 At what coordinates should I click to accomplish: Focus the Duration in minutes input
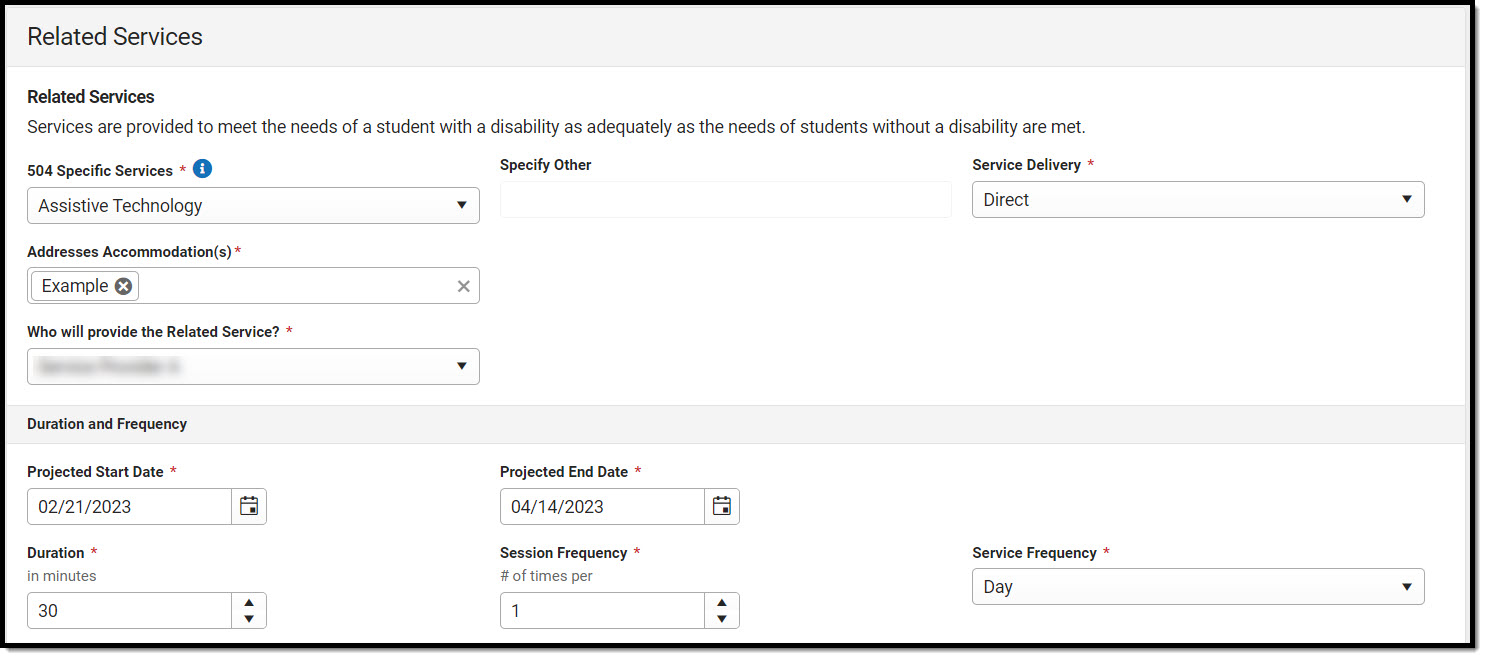point(130,611)
